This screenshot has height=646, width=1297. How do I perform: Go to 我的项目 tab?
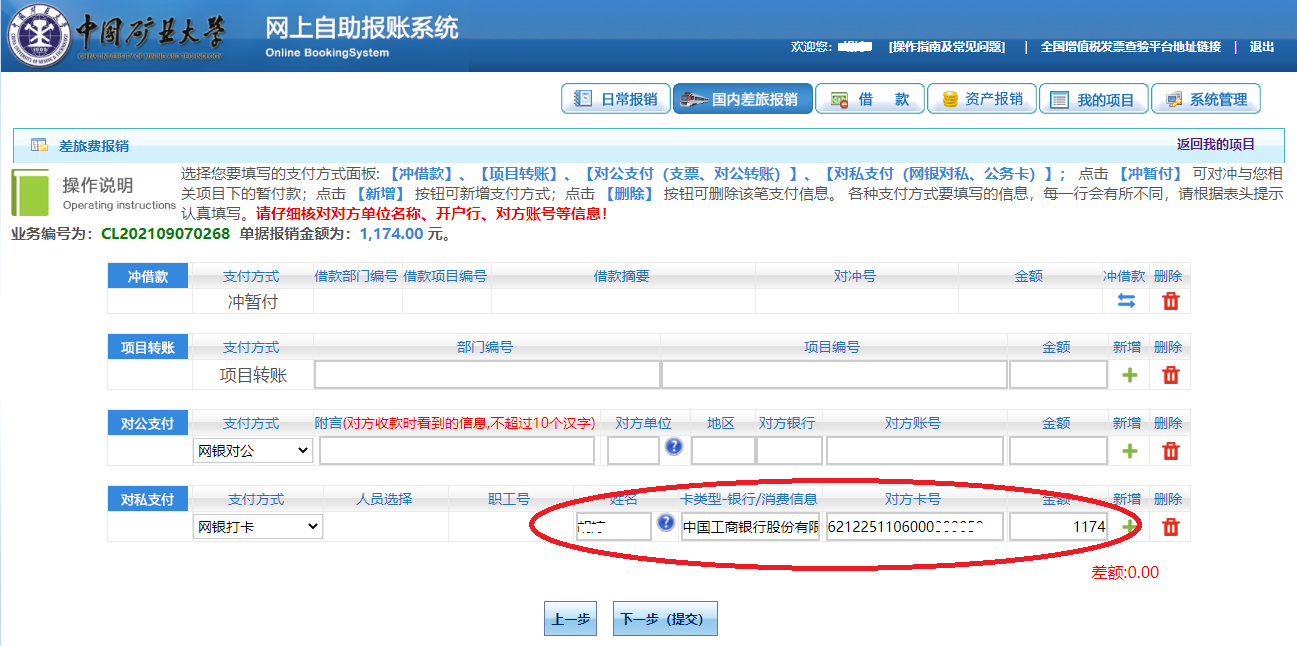[x=1093, y=99]
